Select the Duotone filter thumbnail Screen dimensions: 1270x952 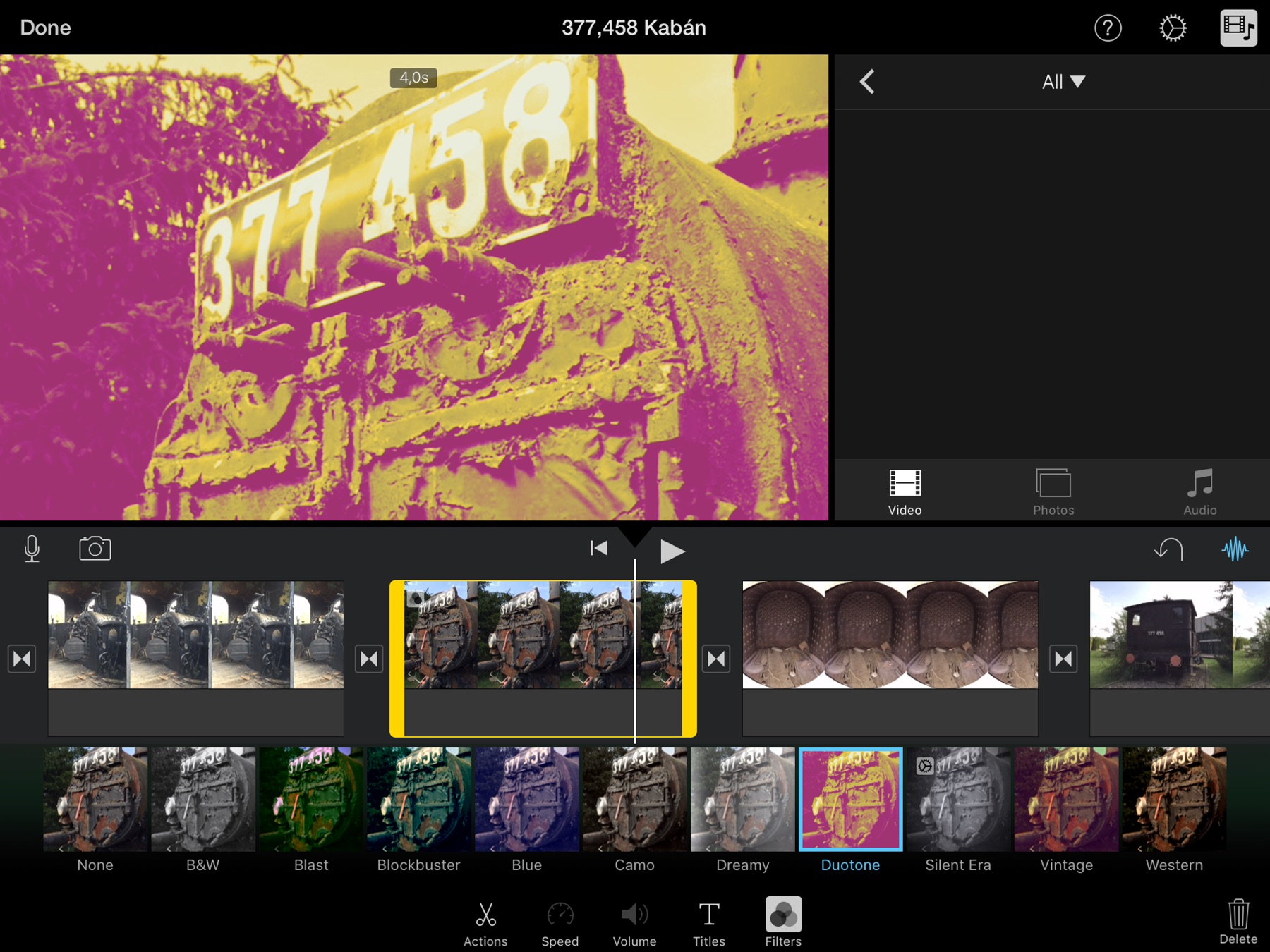pos(851,800)
